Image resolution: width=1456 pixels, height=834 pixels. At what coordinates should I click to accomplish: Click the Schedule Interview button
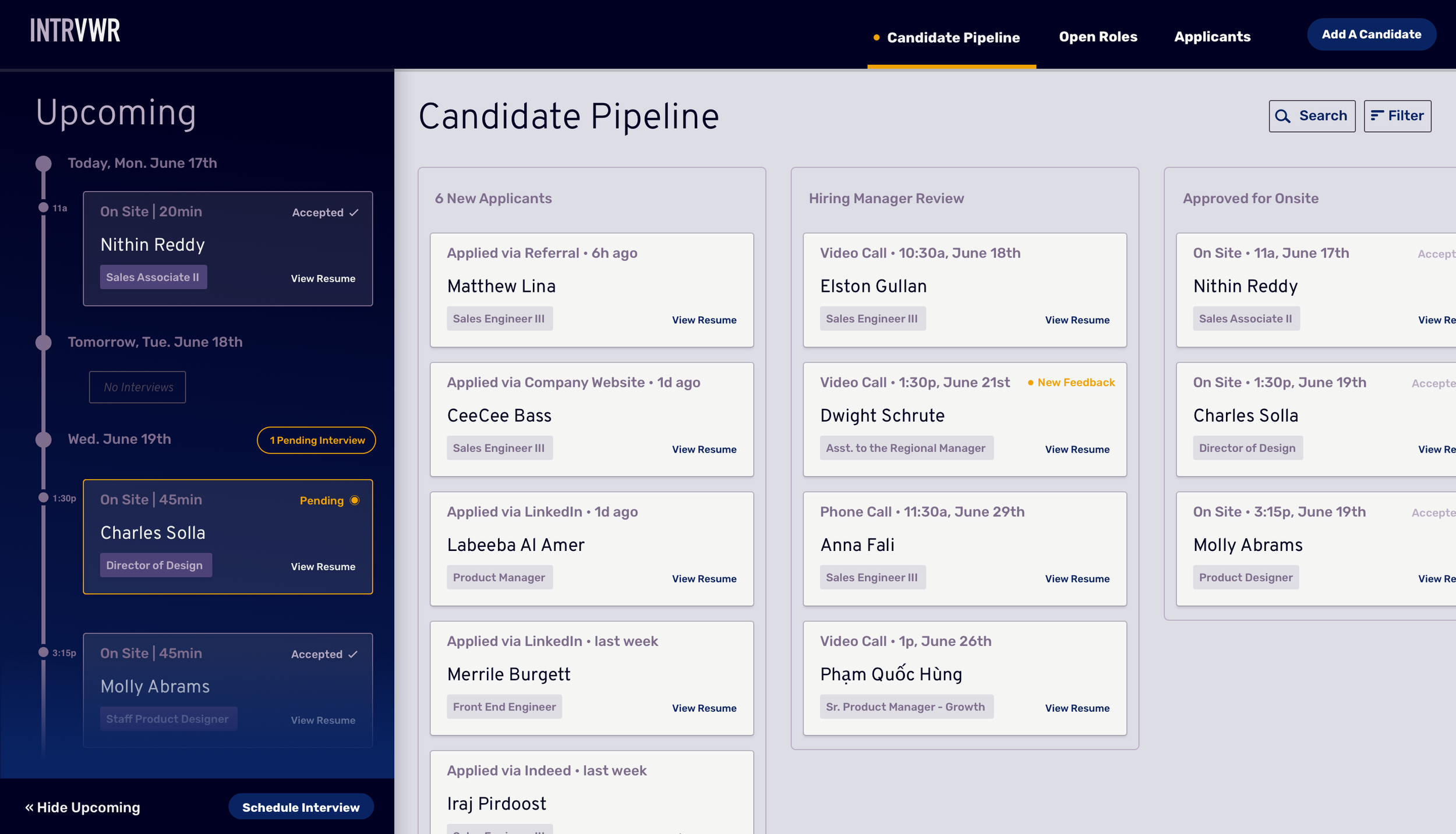pyautogui.click(x=301, y=807)
